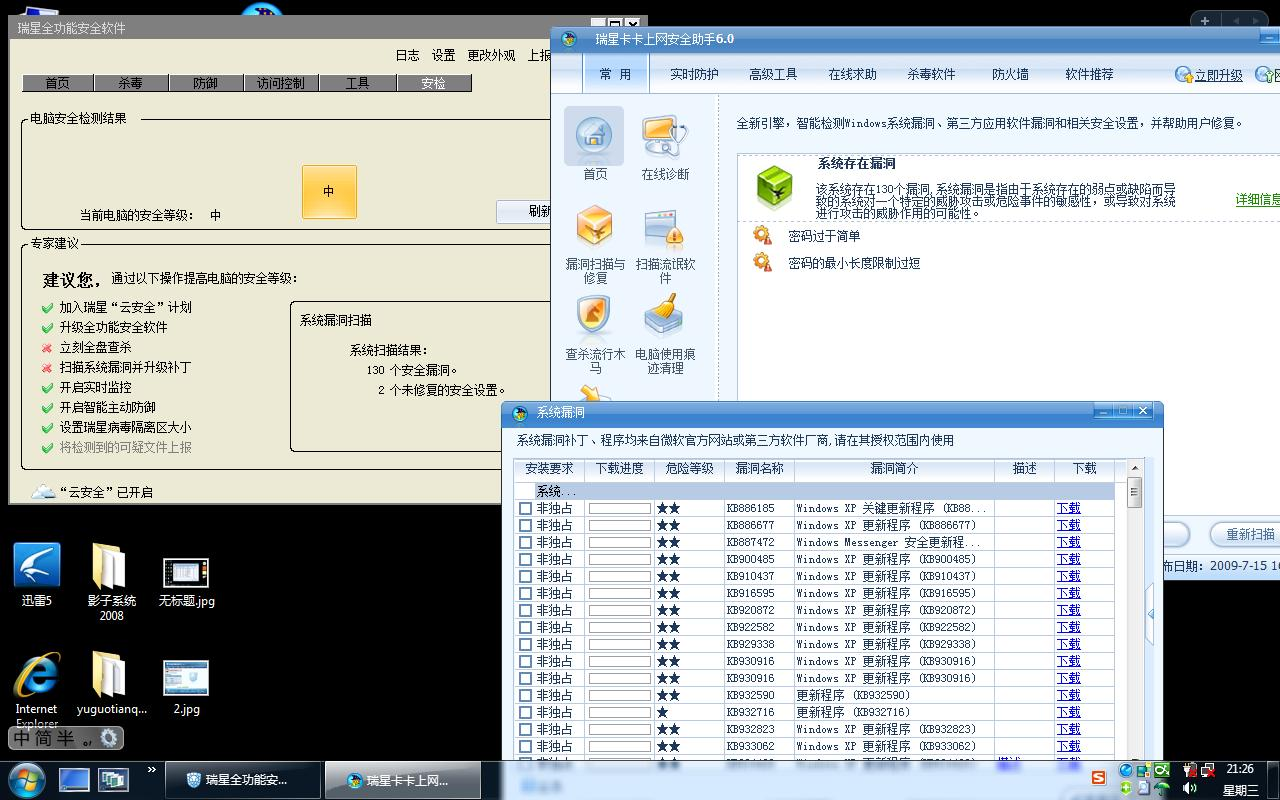Screen dimensions: 1280x800
Task: Click the gear icon beside 密码过于简单
Action: click(762, 235)
